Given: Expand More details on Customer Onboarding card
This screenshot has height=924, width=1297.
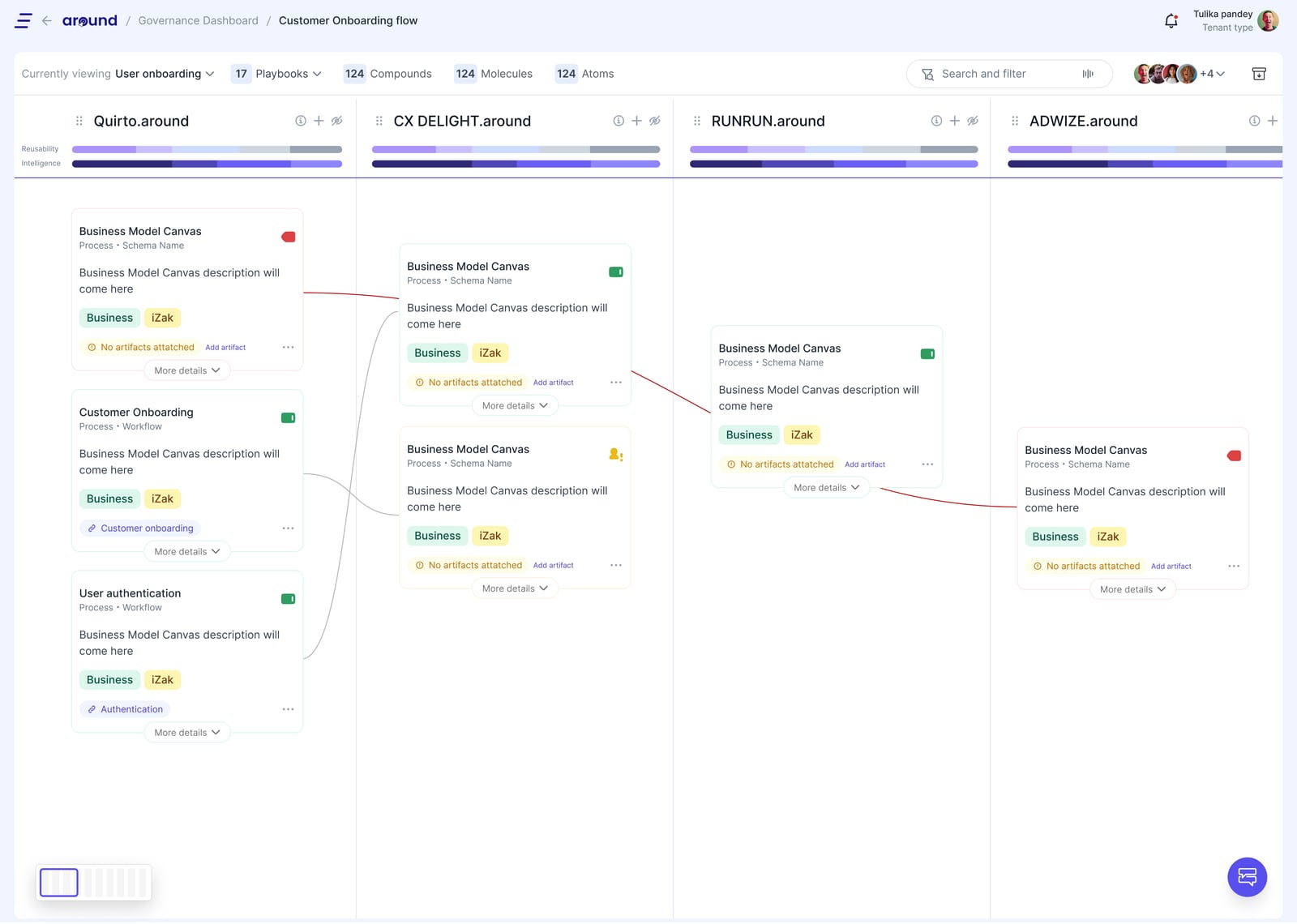Looking at the screenshot, I should click(x=187, y=552).
